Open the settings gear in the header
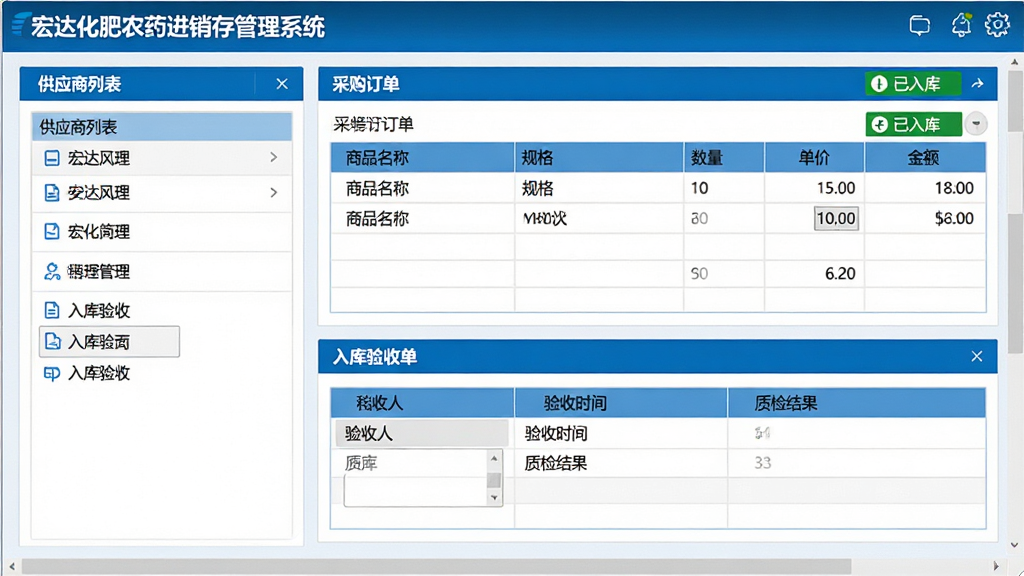1024x576 pixels. coord(997,25)
